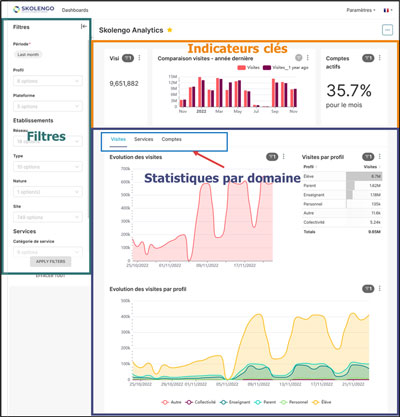The width and height of the screenshot is (400, 417).
Task: Select the Collectivité row in Visites par profil
Action: click(x=342, y=222)
